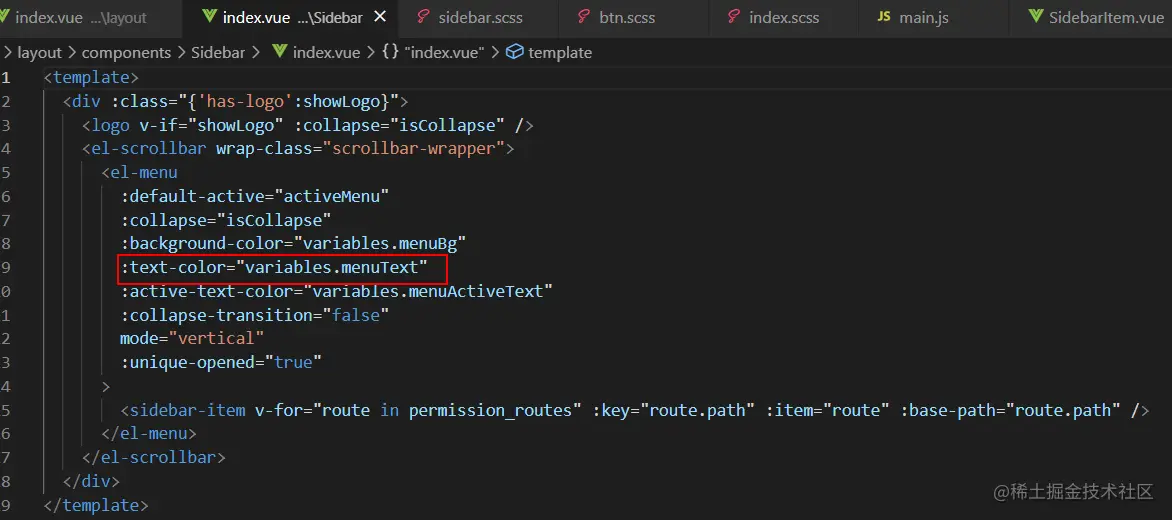Viewport: 1172px width, 520px height.
Task: Click the closing </template> tag
Action: pyautogui.click(x=96, y=506)
